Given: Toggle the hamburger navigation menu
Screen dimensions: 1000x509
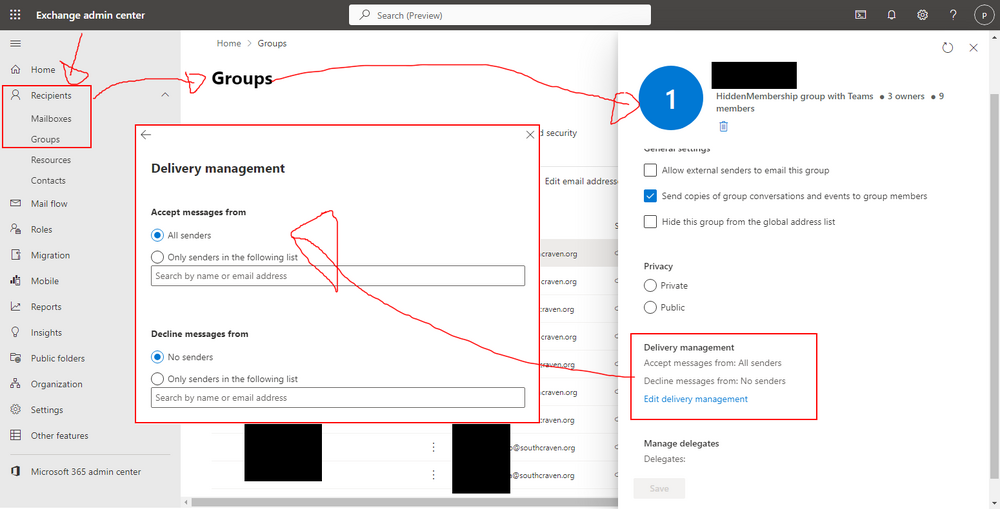Looking at the screenshot, I should pos(15,43).
